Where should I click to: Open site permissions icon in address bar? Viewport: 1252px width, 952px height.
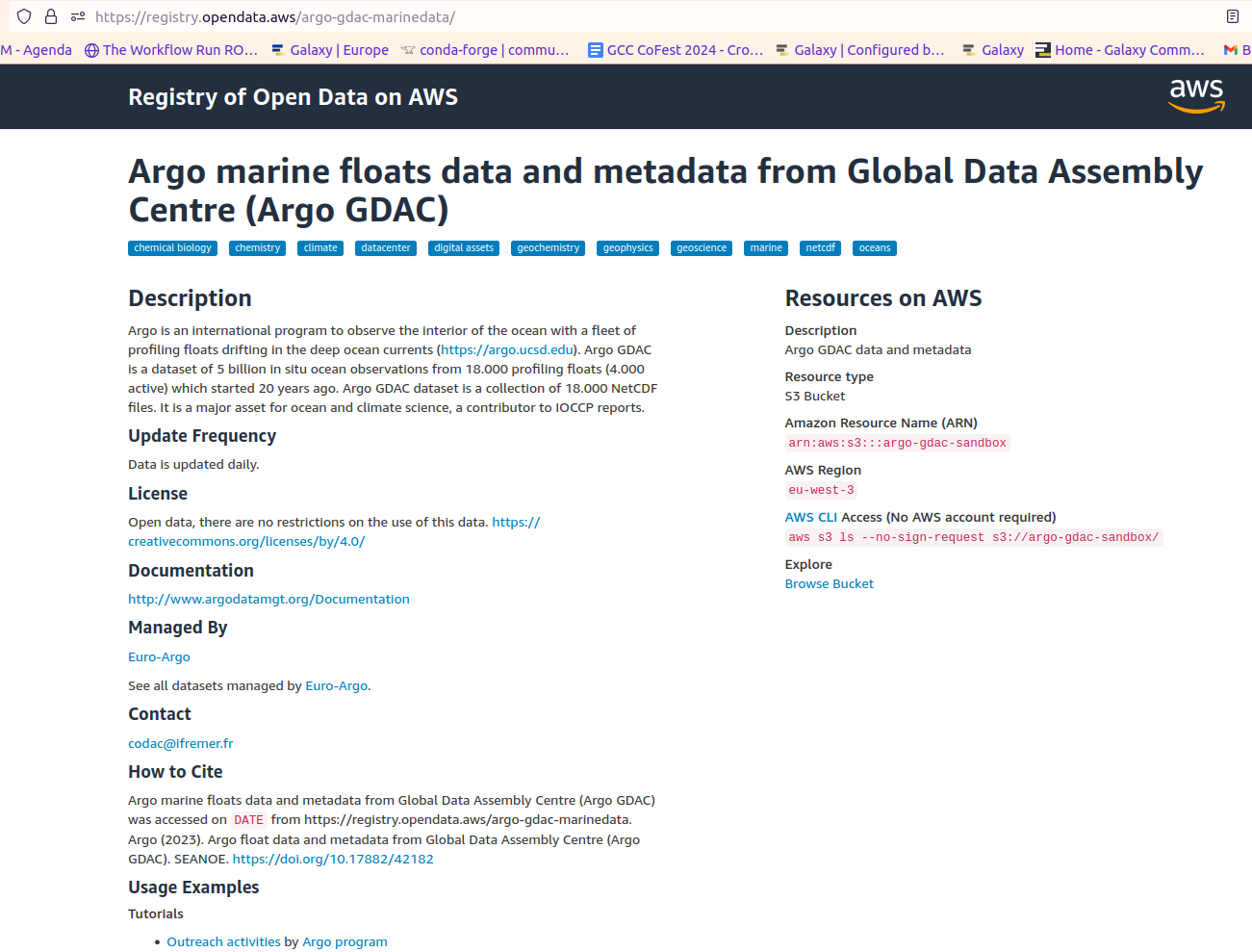click(78, 16)
